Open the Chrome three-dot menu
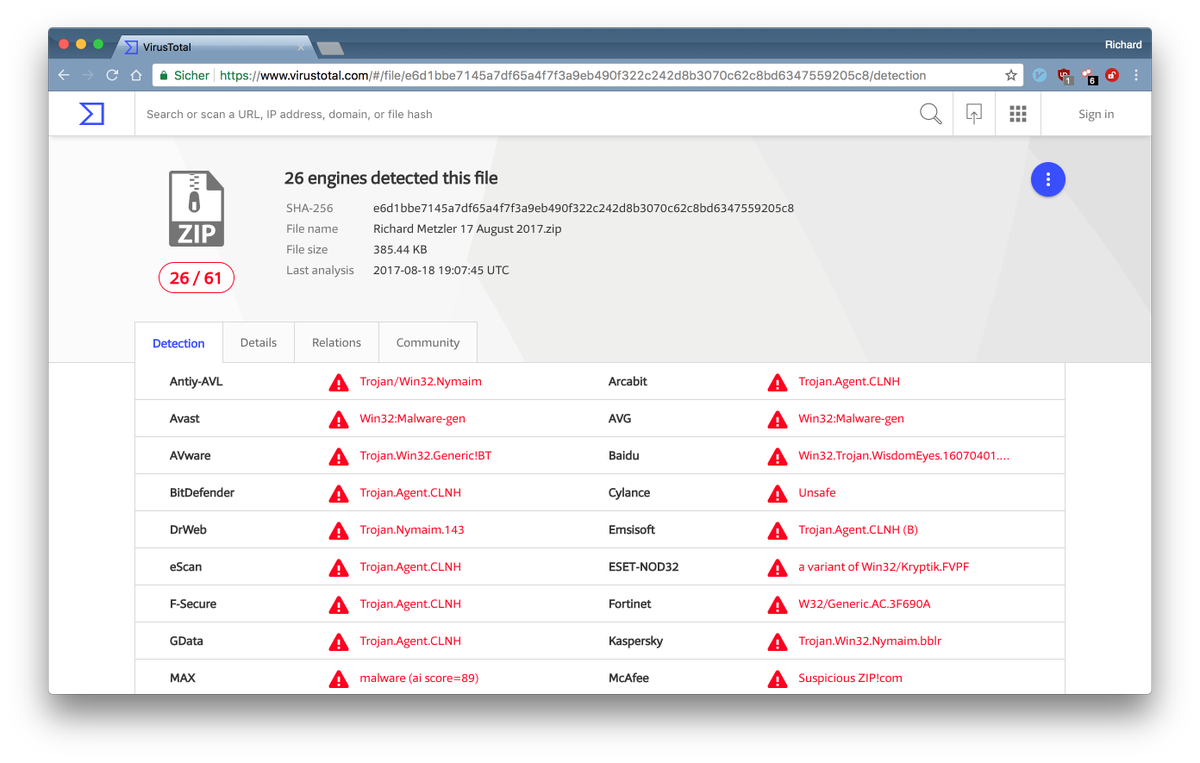The width and height of the screenshot is (1200, 763). point(1136,75)
